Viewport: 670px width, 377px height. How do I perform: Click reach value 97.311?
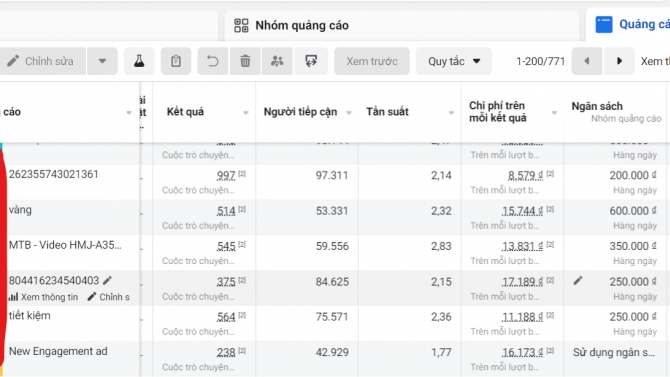332,175
